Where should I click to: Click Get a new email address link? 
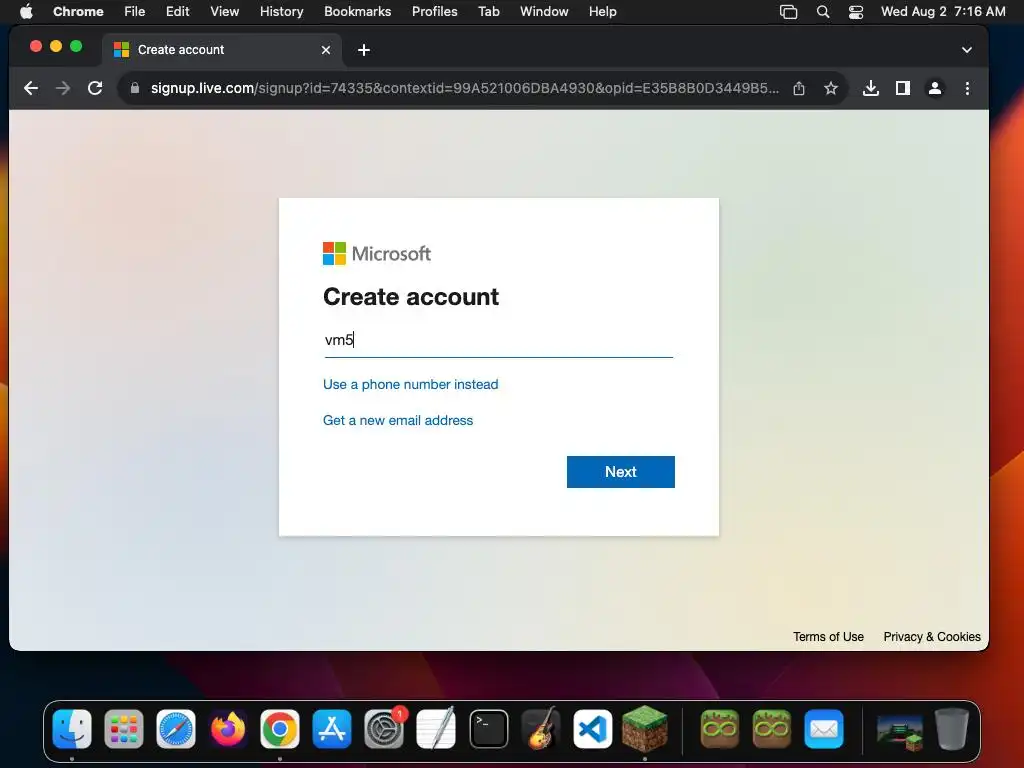(x=398, y=420)
